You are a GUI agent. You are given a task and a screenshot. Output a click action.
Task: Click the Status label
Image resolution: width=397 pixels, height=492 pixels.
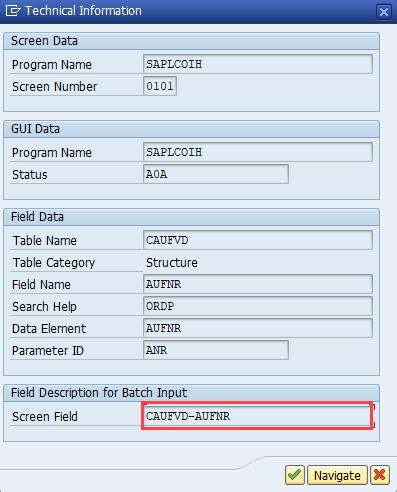tap(30, 175)
